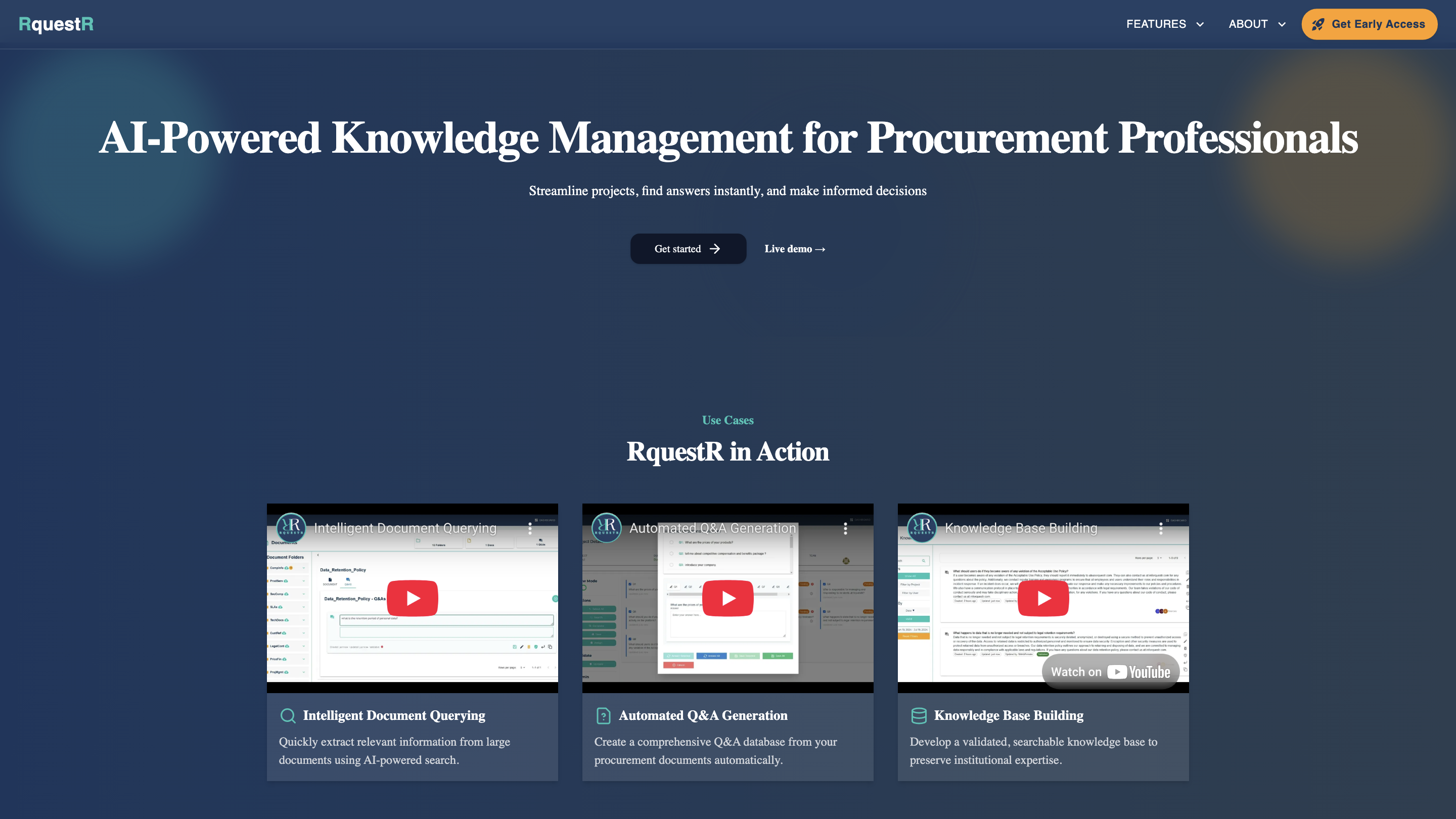Click the Automated Q&A Generation video title
Screen dimensions: 1456x819
[712, 528]
